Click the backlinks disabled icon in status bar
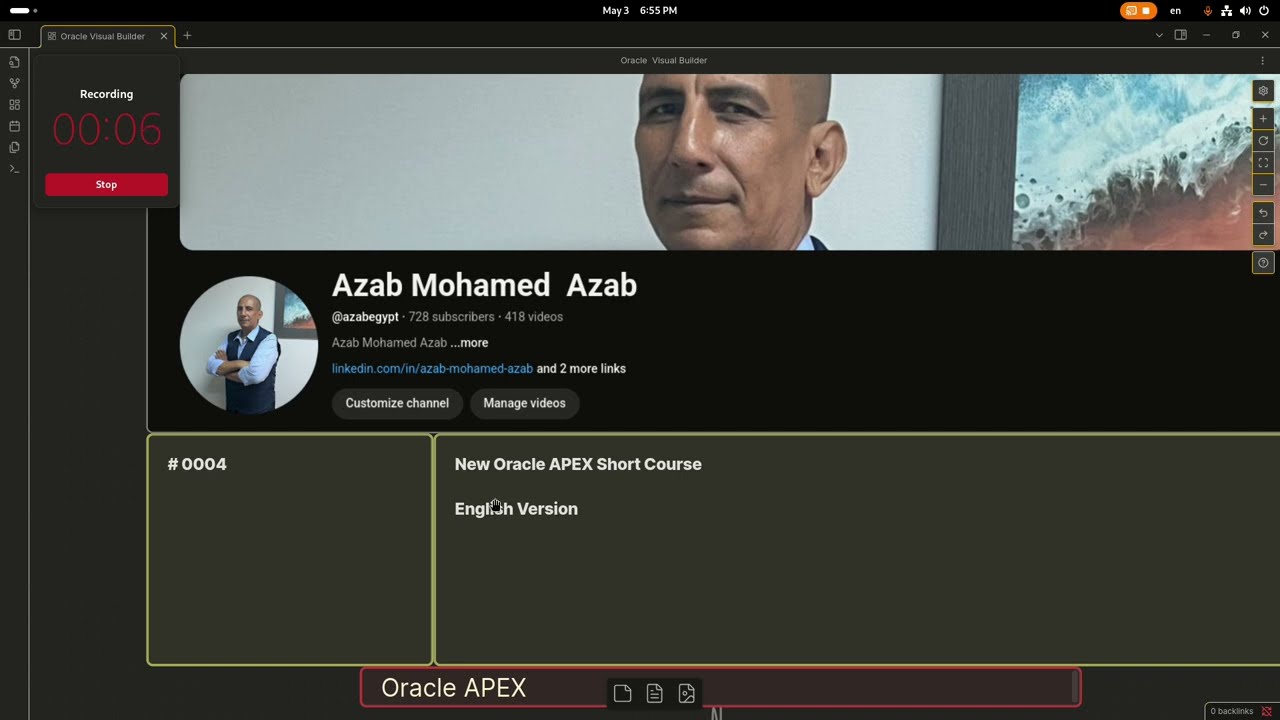This screenshot has height=720, width=1280. (1266, 711)
